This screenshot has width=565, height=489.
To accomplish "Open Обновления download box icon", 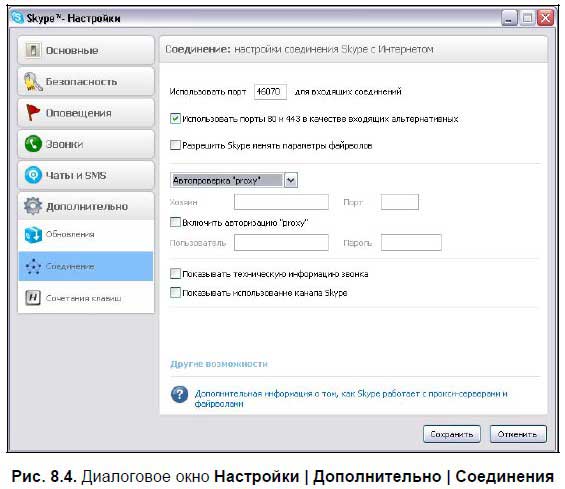I will point(33,235).
